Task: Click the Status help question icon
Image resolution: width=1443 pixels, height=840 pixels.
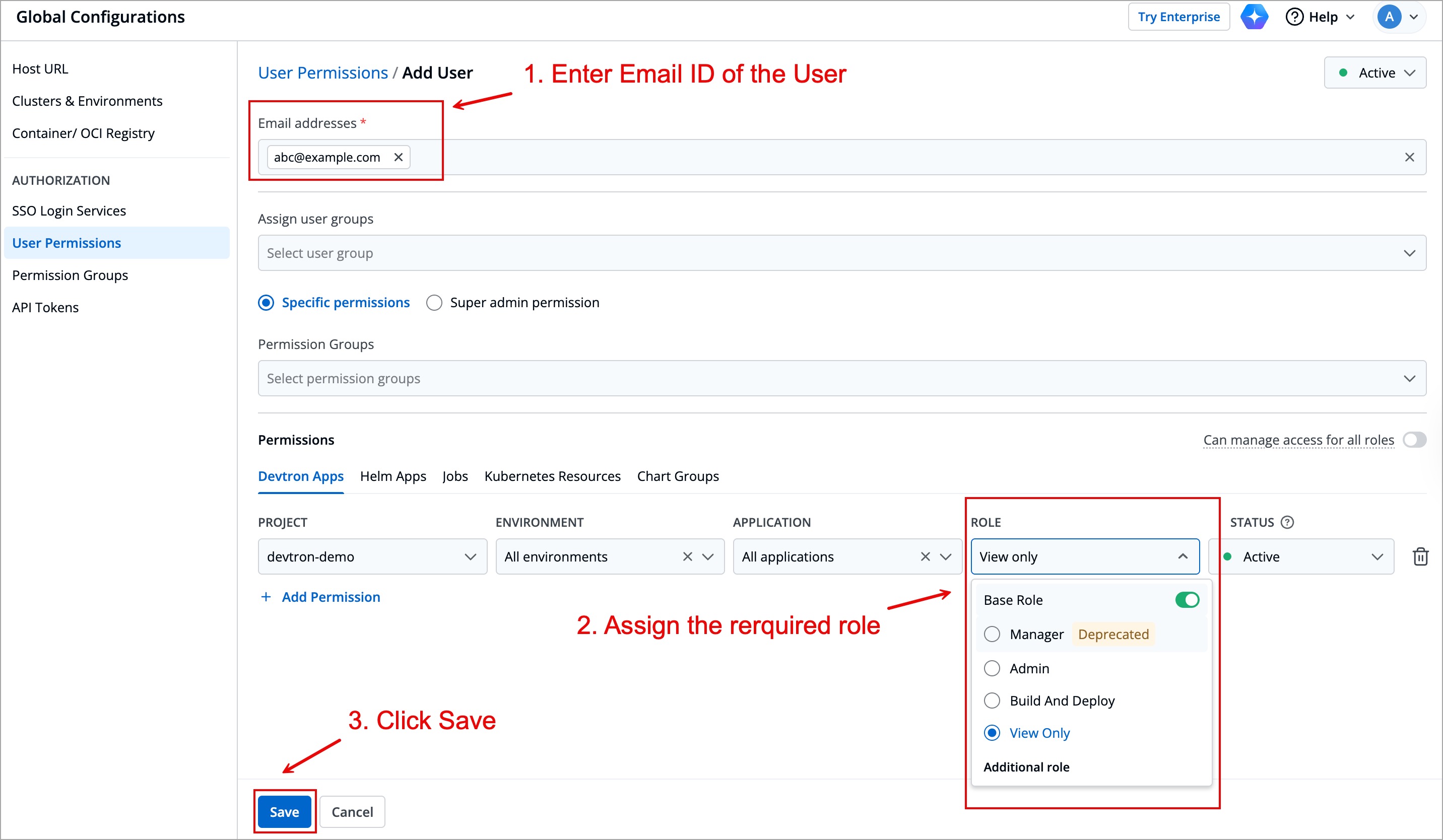Action: [x=1287, y=522]
